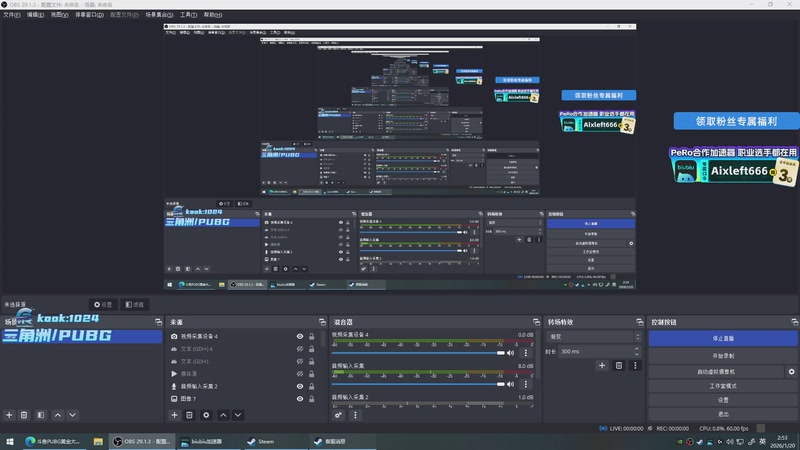Open 设置 in controls panel
The image size is (800, 450).
coord(723,400)
